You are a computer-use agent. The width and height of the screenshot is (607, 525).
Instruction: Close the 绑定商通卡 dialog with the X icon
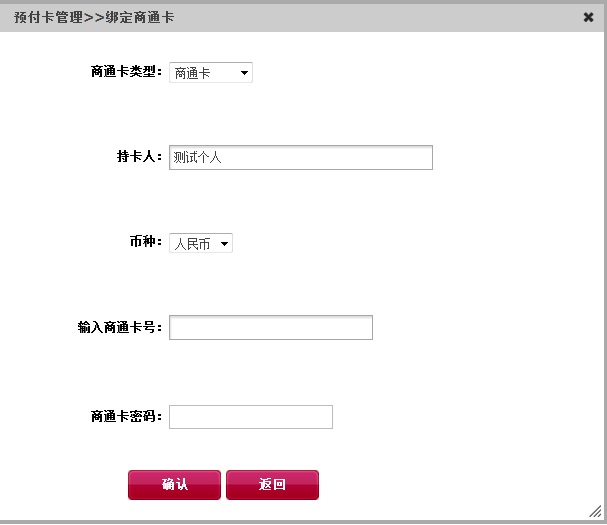(588, 17)
